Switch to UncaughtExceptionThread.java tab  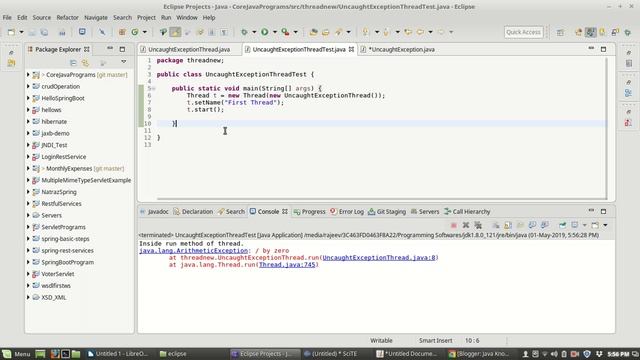point(189,49)
